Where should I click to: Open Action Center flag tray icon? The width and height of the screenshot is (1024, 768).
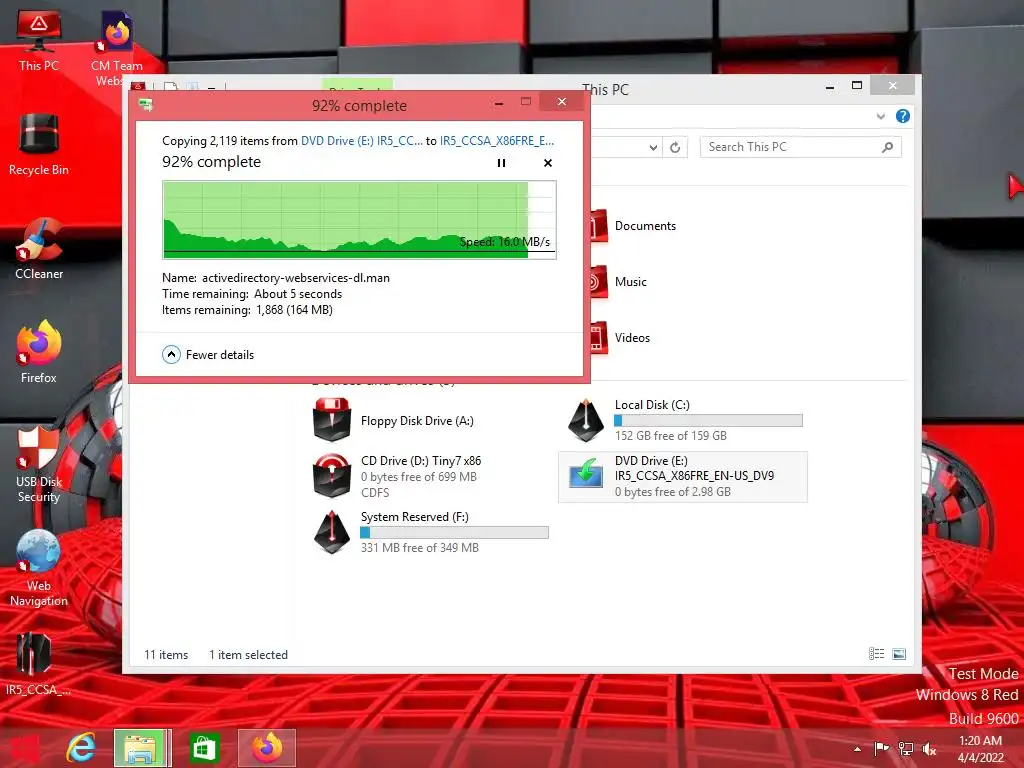[x=881, y=748]
